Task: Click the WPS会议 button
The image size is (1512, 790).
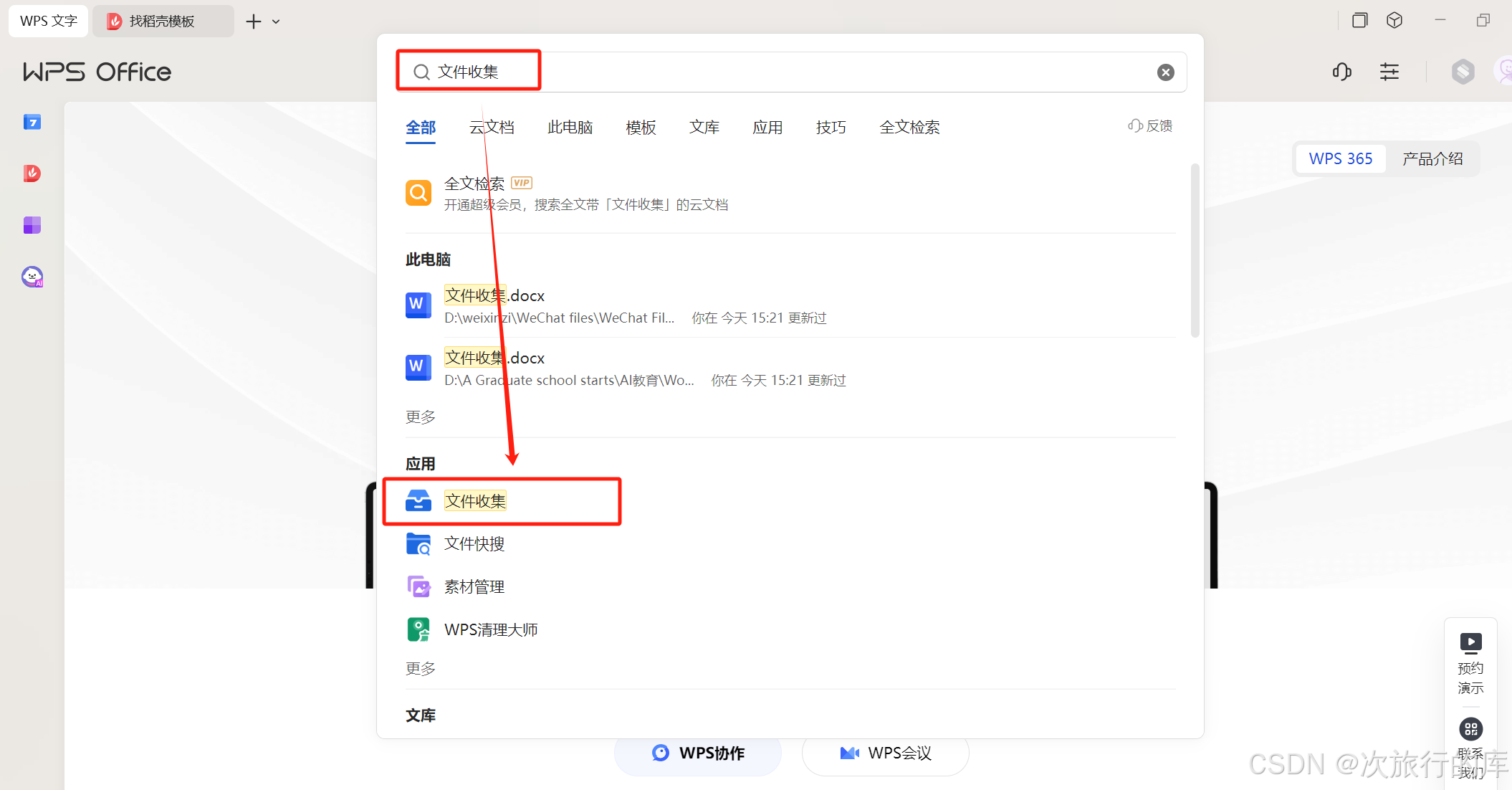Action: [886, 753]
